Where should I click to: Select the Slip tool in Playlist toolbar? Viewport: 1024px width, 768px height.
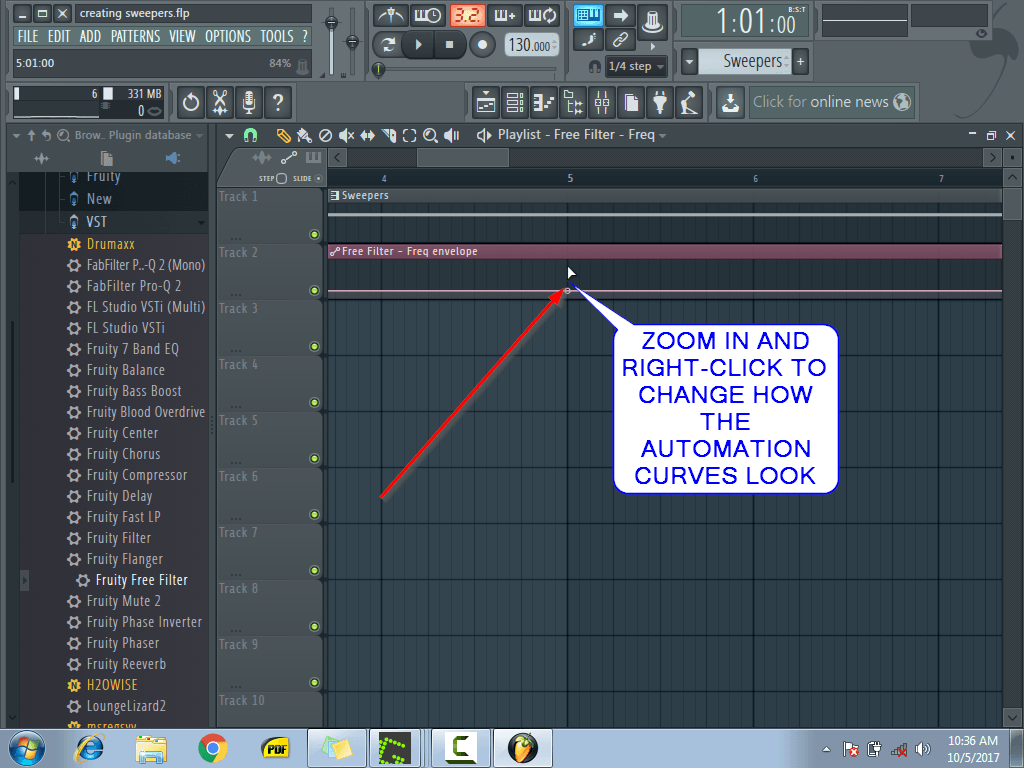(x=368, y=136)
